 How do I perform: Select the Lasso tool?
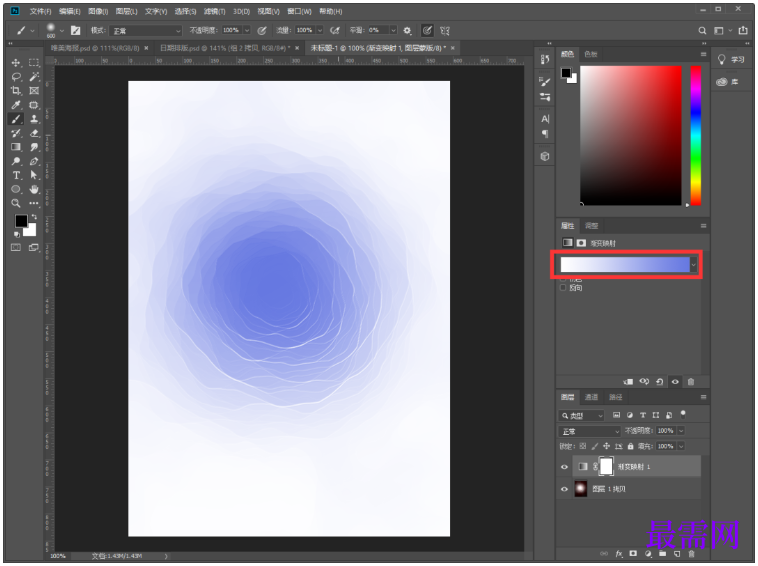(x=16, y=77)
